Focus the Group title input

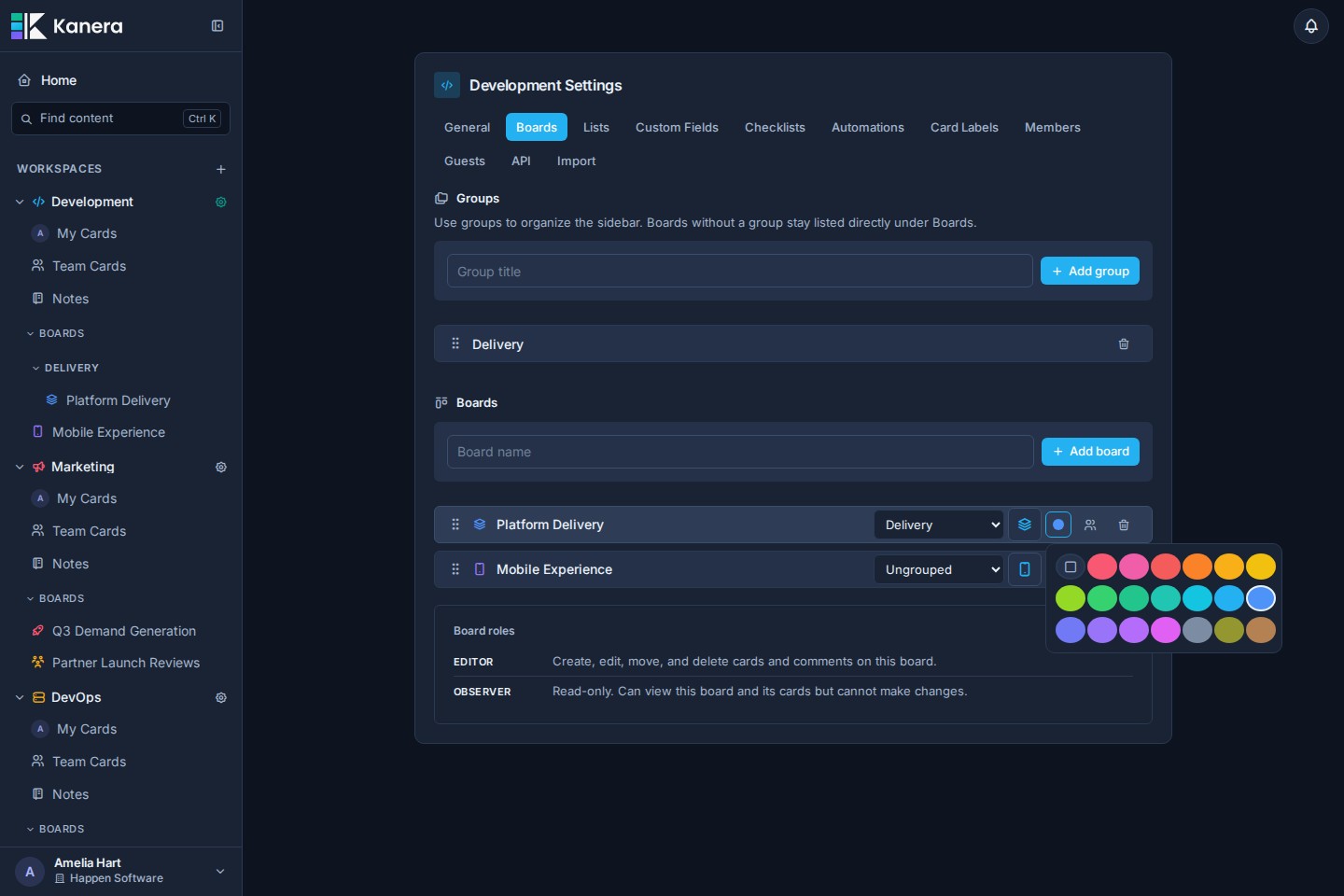pyautogui.click(x=740, y=271)
